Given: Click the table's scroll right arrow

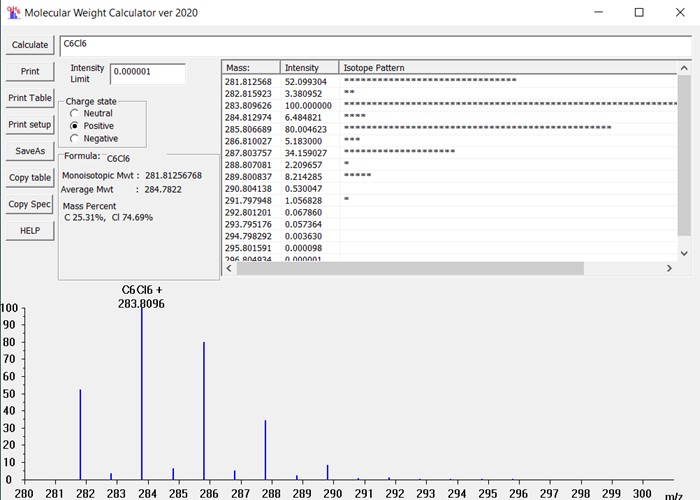Looking at the screenshot, I should point(669,268).
